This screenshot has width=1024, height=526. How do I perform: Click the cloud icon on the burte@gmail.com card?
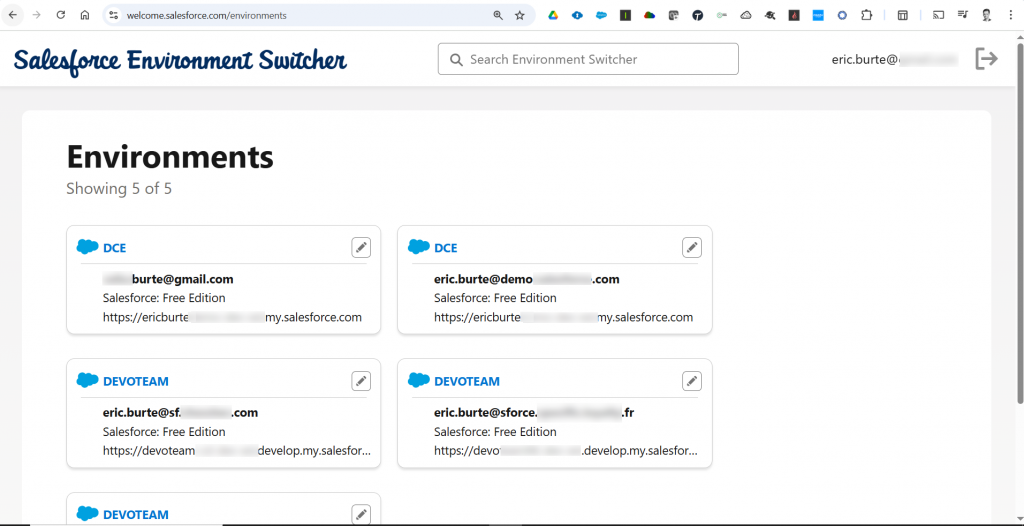88,247
